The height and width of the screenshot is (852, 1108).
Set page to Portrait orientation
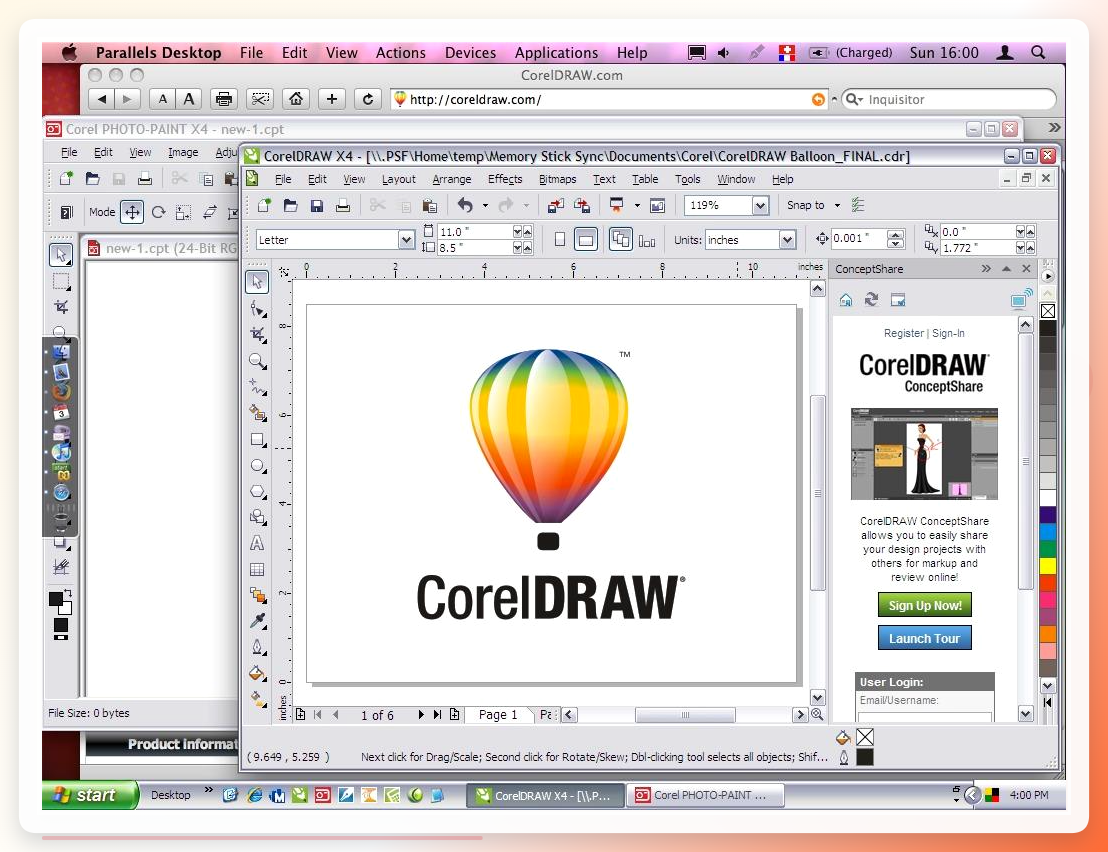560,240
